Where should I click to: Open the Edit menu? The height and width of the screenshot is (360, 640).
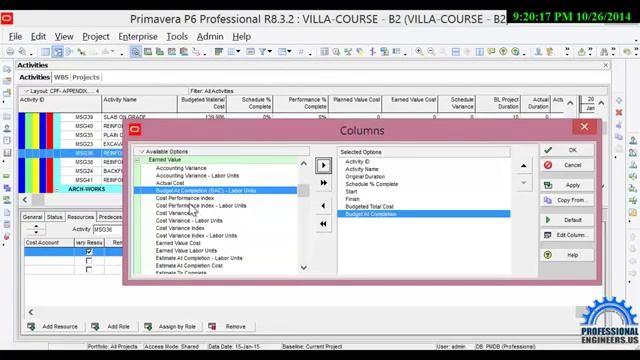coord(38,37)
